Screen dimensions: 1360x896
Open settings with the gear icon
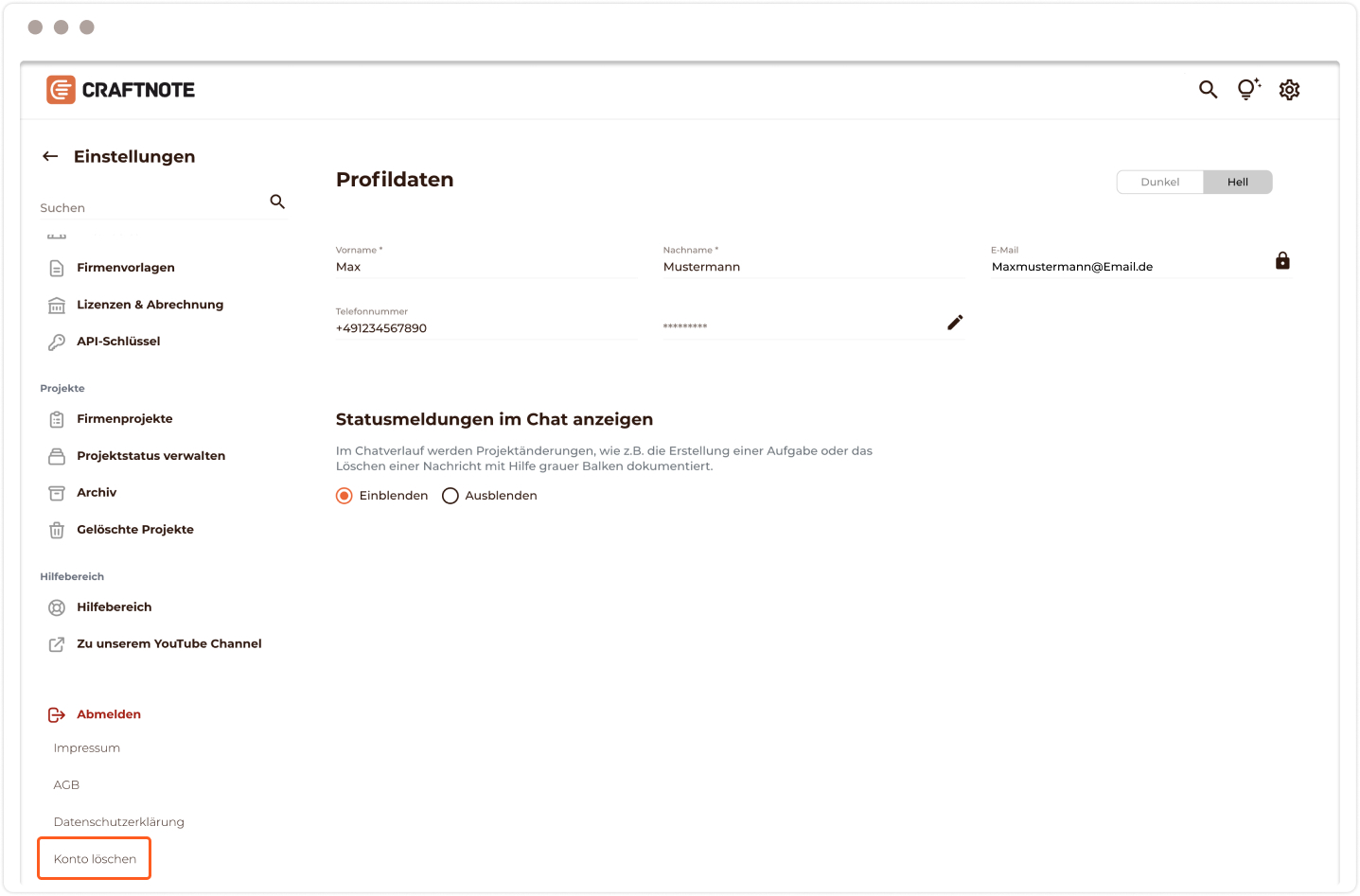click(x=1289, y=90)
